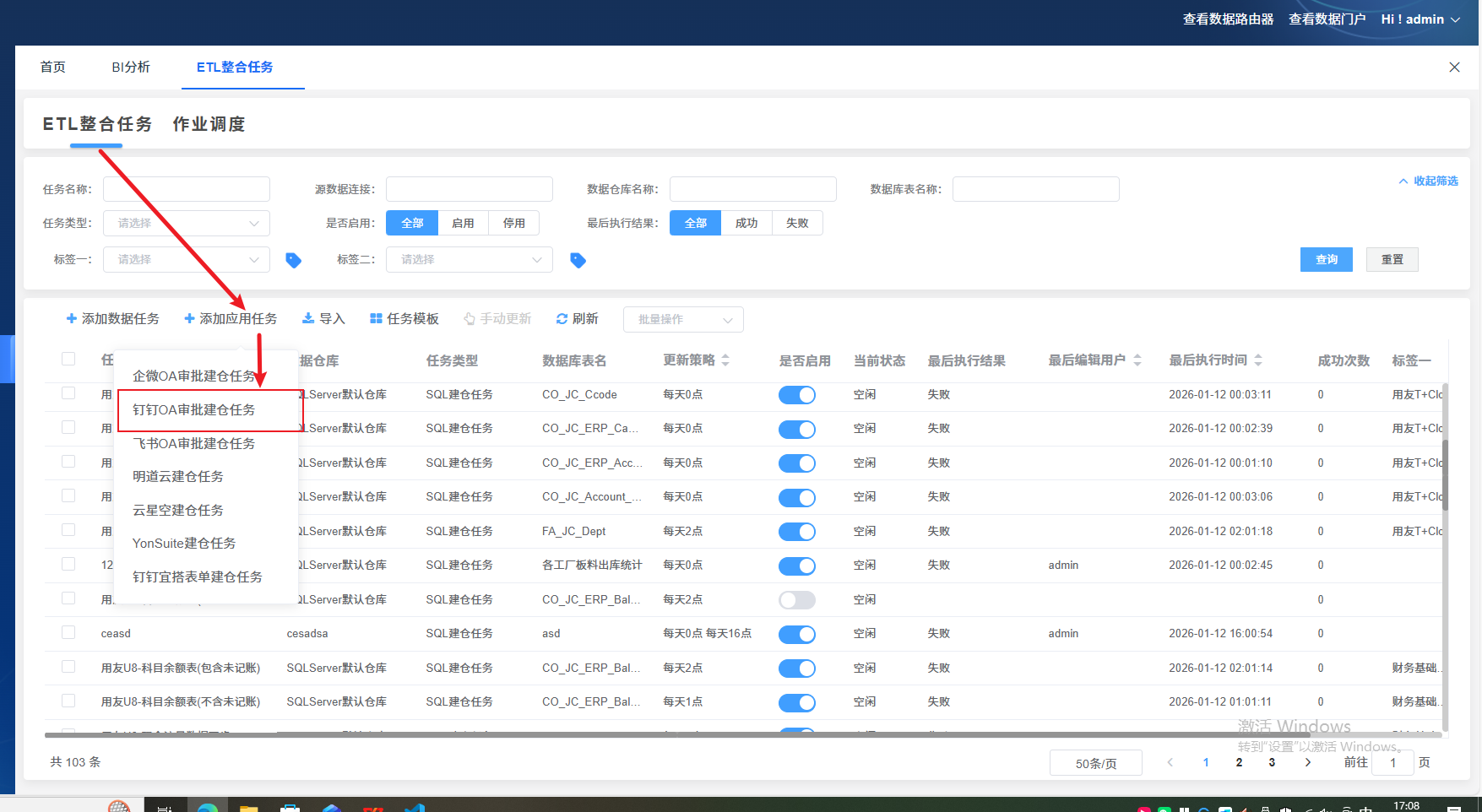Click the 收起筛选 link
The width and height of the screenshot is (1482, 812).
point(1429,181)
